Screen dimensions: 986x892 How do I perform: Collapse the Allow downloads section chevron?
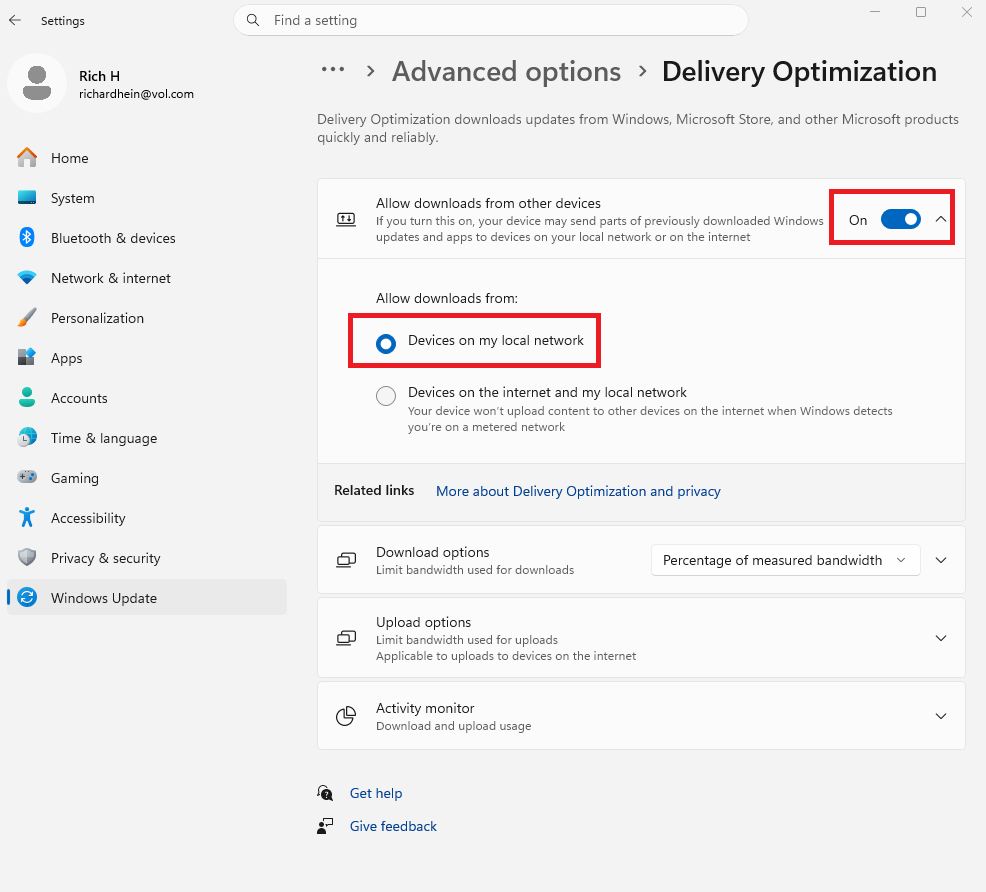[x=941, y=219]
